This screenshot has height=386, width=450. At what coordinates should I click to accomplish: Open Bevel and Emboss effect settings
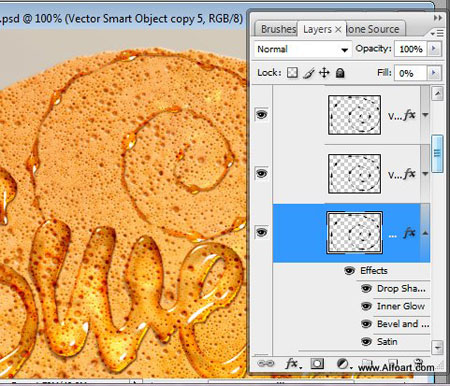point(403,324)
